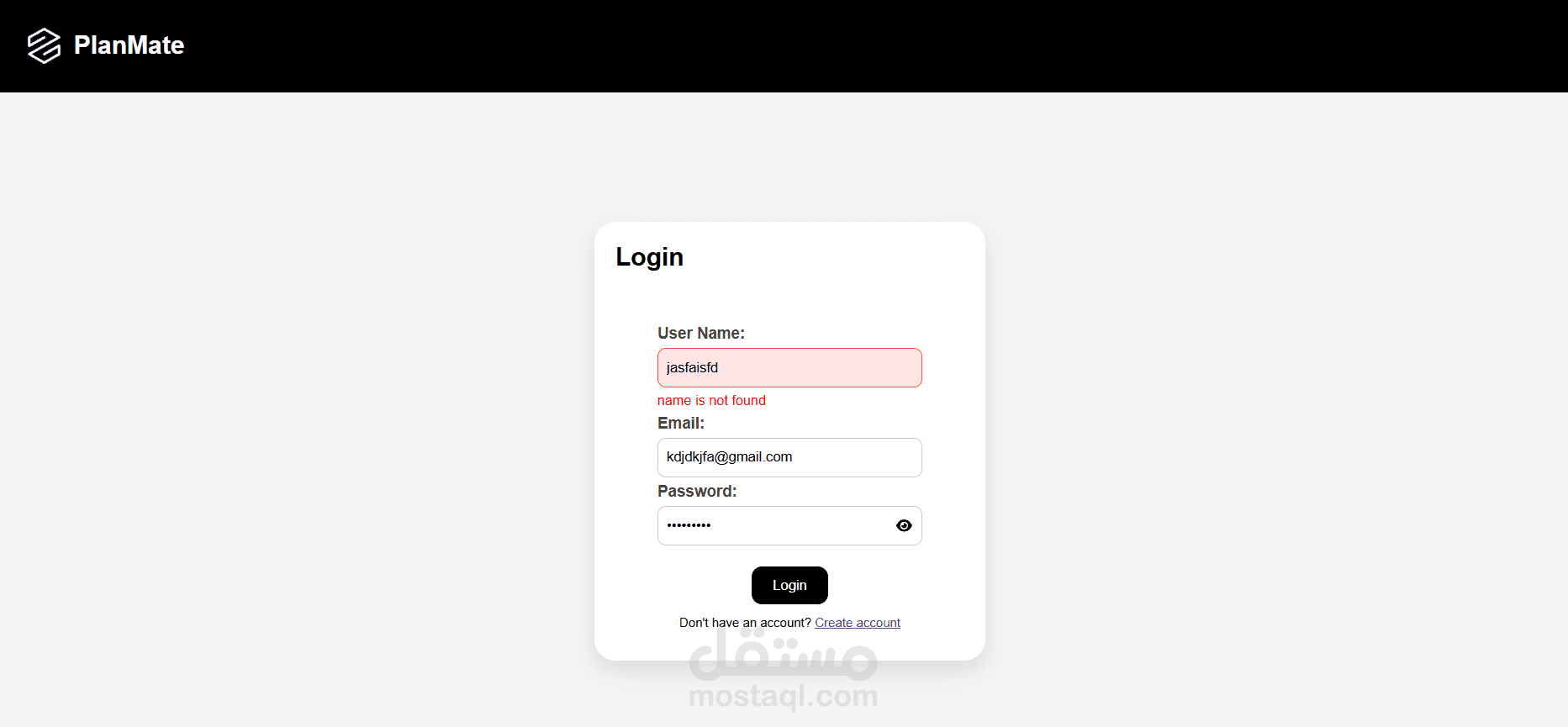Click the entered email kdjdkjfa@gmail.com text
The width and height of the screenshot is (1568, 727).
point(729,456)
